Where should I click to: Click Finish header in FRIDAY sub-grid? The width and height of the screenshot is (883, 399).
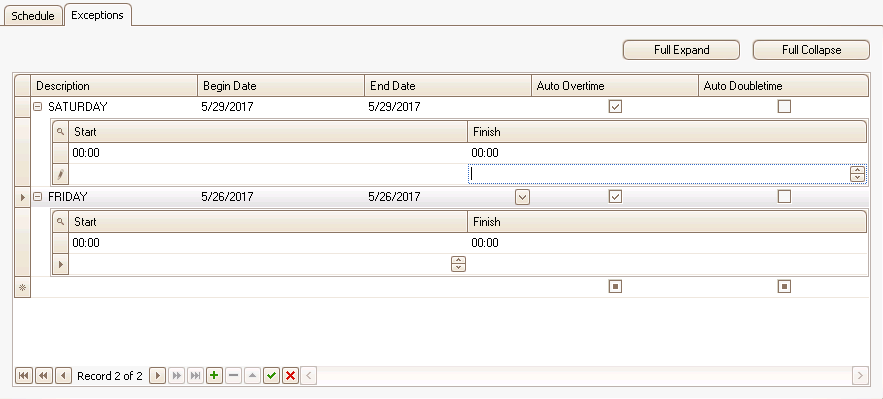[x=667, y=222]
